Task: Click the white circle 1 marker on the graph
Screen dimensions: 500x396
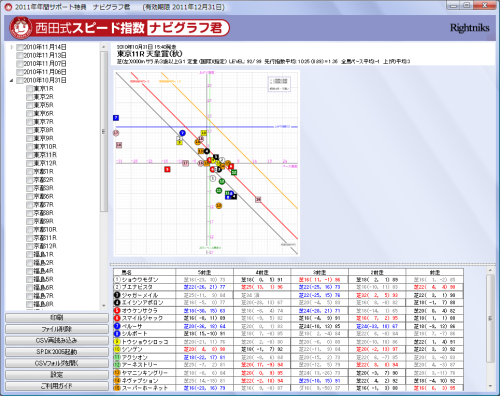Action: click(x=213, y=179)
